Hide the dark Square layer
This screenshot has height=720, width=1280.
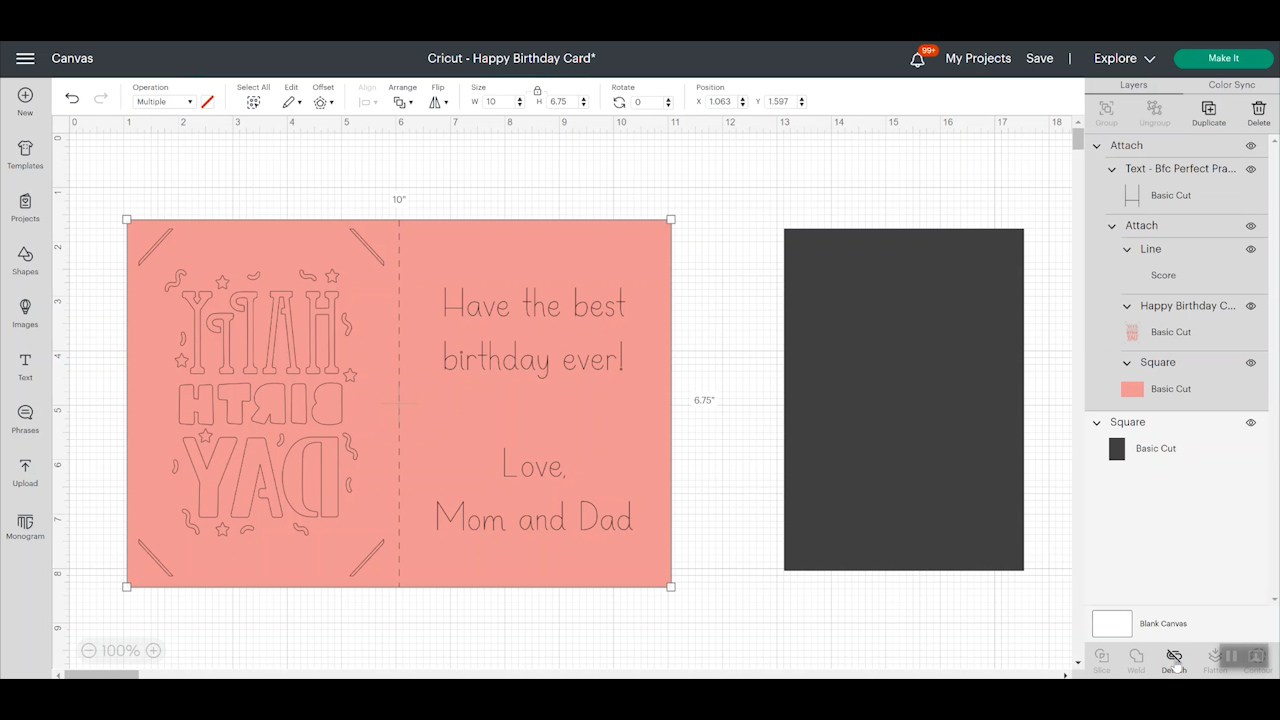1250,423
